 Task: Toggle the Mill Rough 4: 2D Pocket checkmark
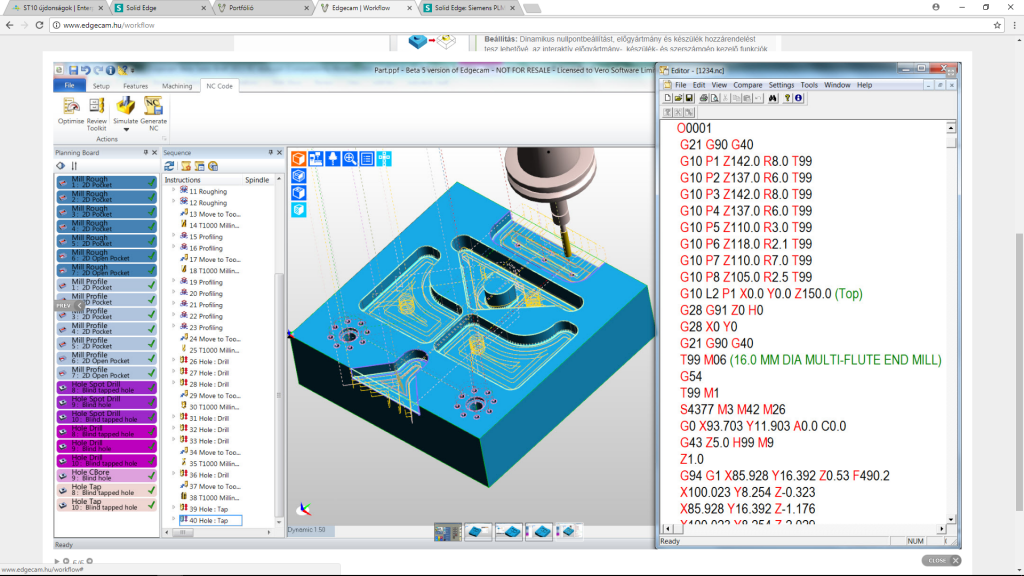pyautogui.click(x=152, y=226)
